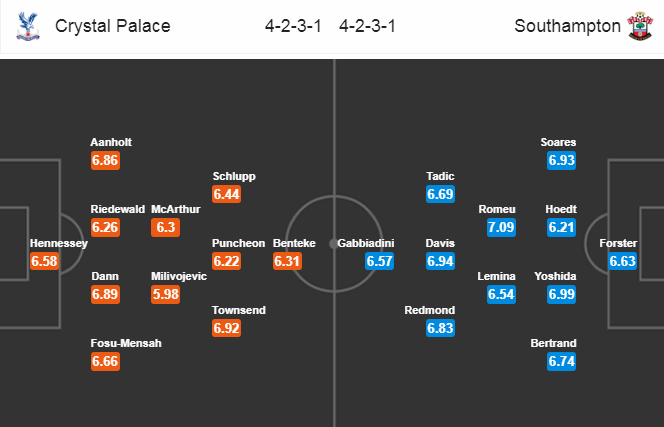The width and height of the screenshot is (664, 427).
Task: Open the Crystal Palace team name link
Action: tap(113, 26)
